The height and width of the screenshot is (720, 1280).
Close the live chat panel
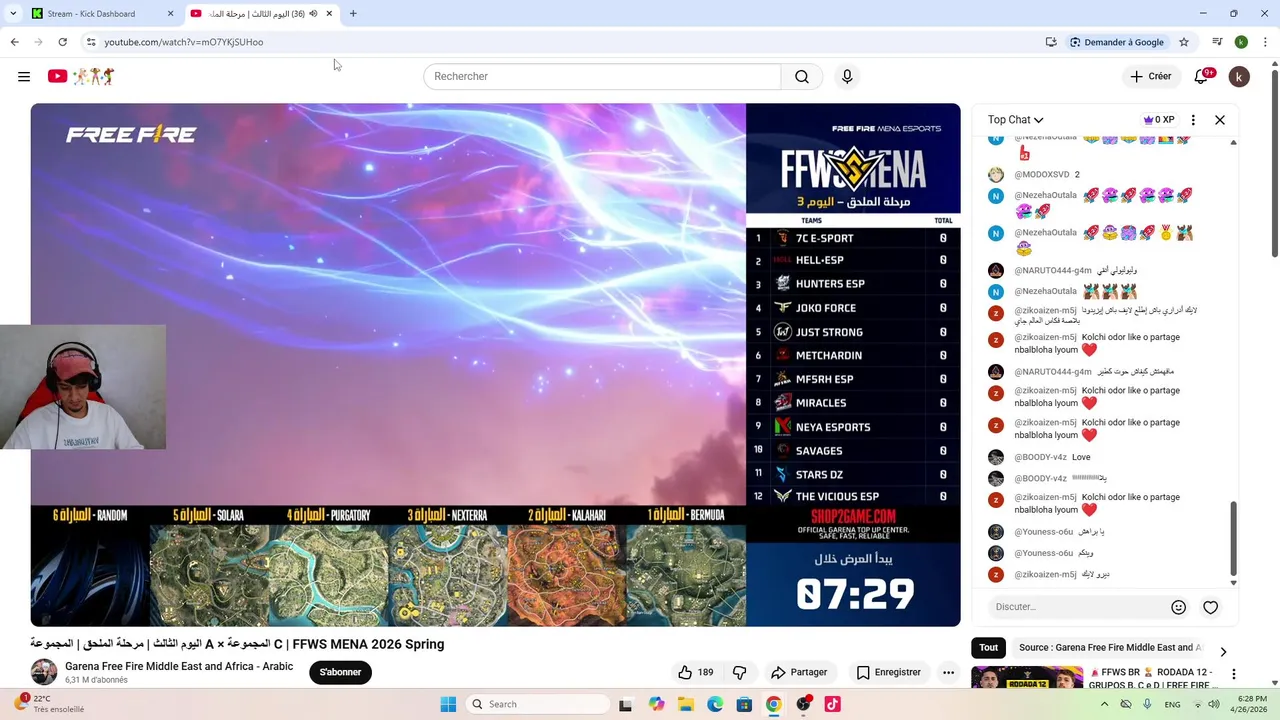(1220, 120)
